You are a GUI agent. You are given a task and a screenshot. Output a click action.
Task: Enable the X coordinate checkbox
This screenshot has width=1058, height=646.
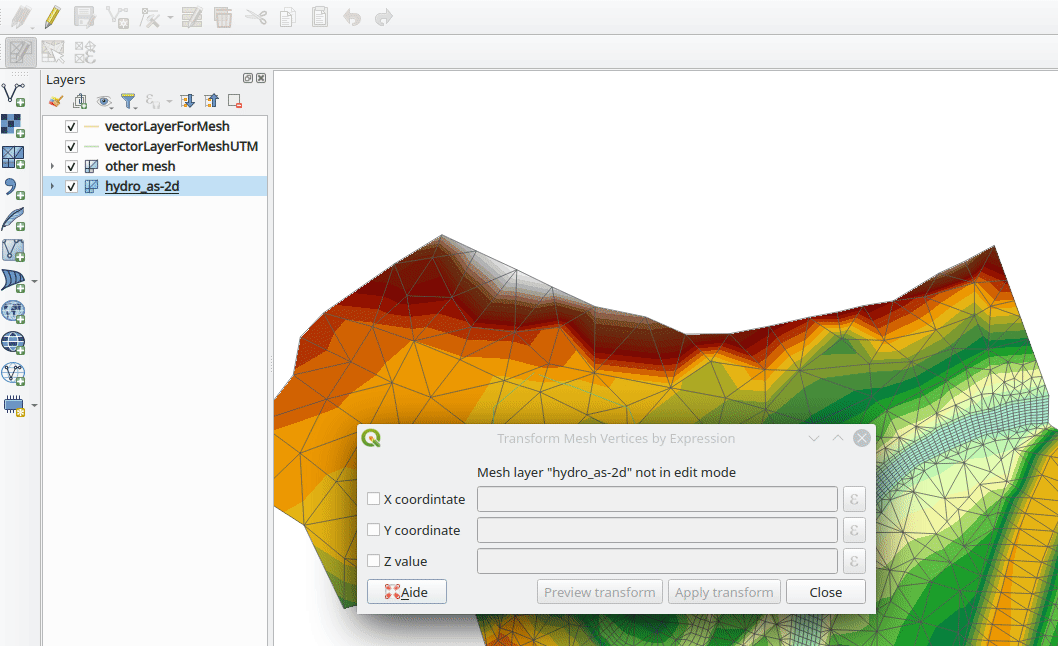pyautogui.click(x=373, y=499)
